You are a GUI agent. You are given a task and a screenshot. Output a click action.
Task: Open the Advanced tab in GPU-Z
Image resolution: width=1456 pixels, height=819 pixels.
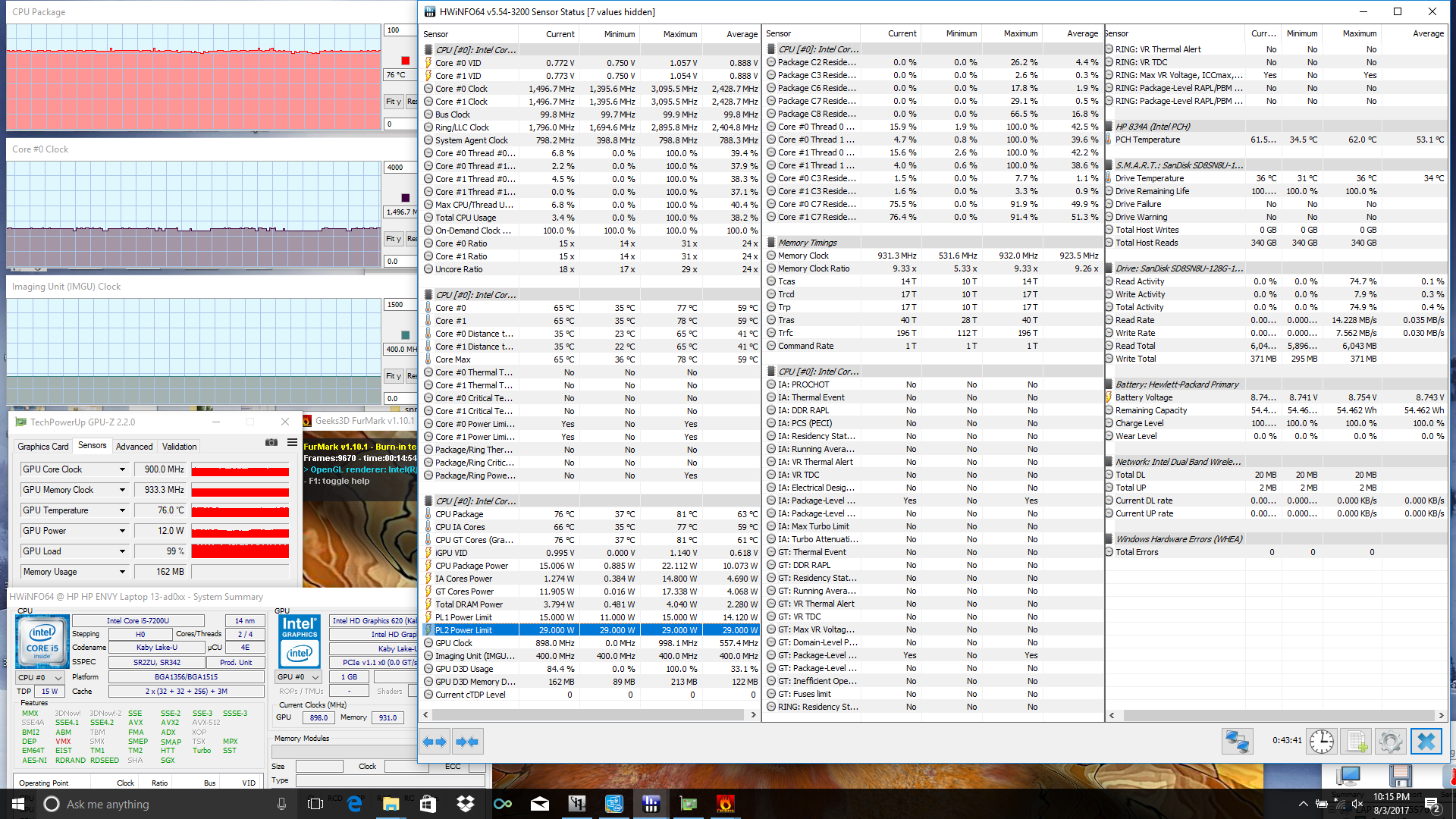point(134,447)
